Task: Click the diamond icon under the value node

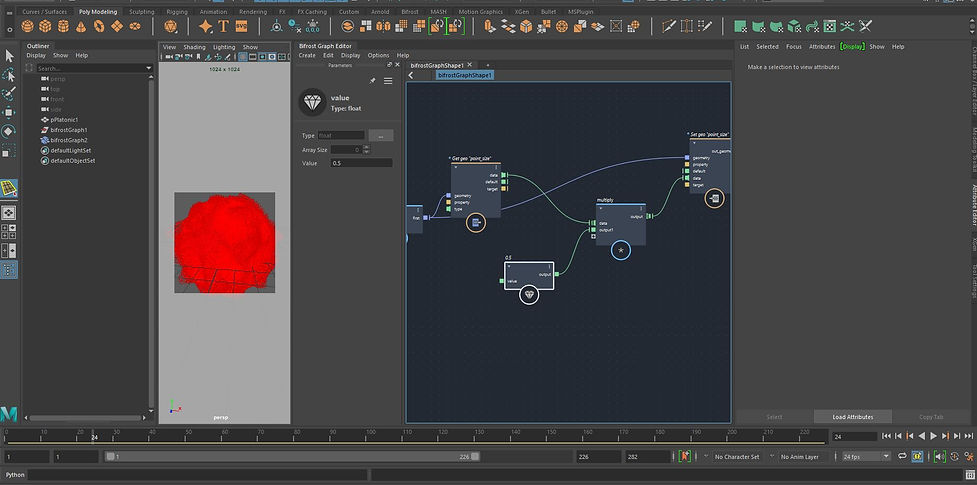Action: [529, 295]
